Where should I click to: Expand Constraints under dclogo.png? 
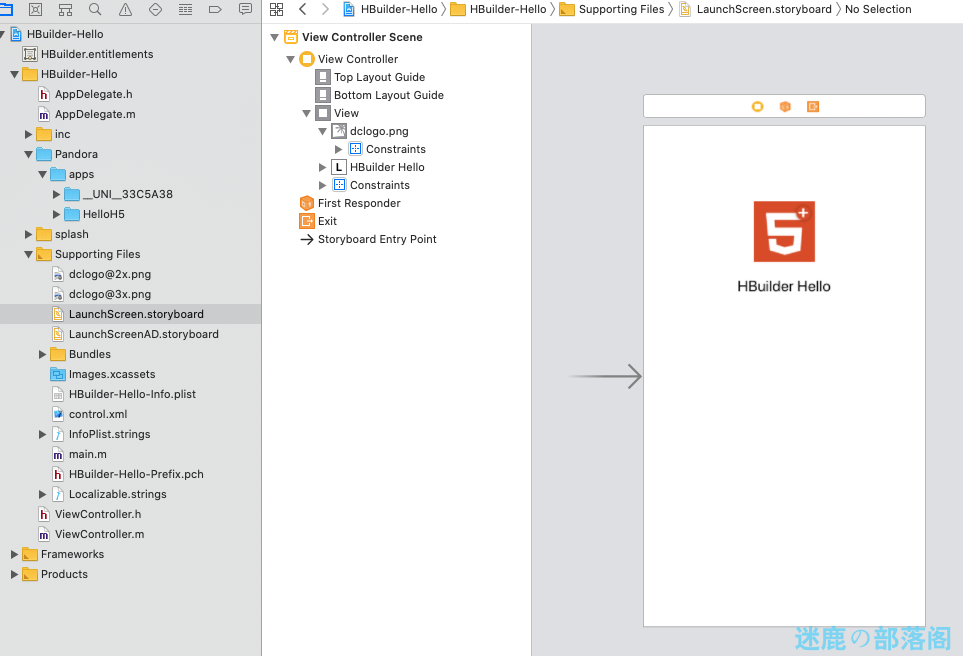(x=338, y=149)
